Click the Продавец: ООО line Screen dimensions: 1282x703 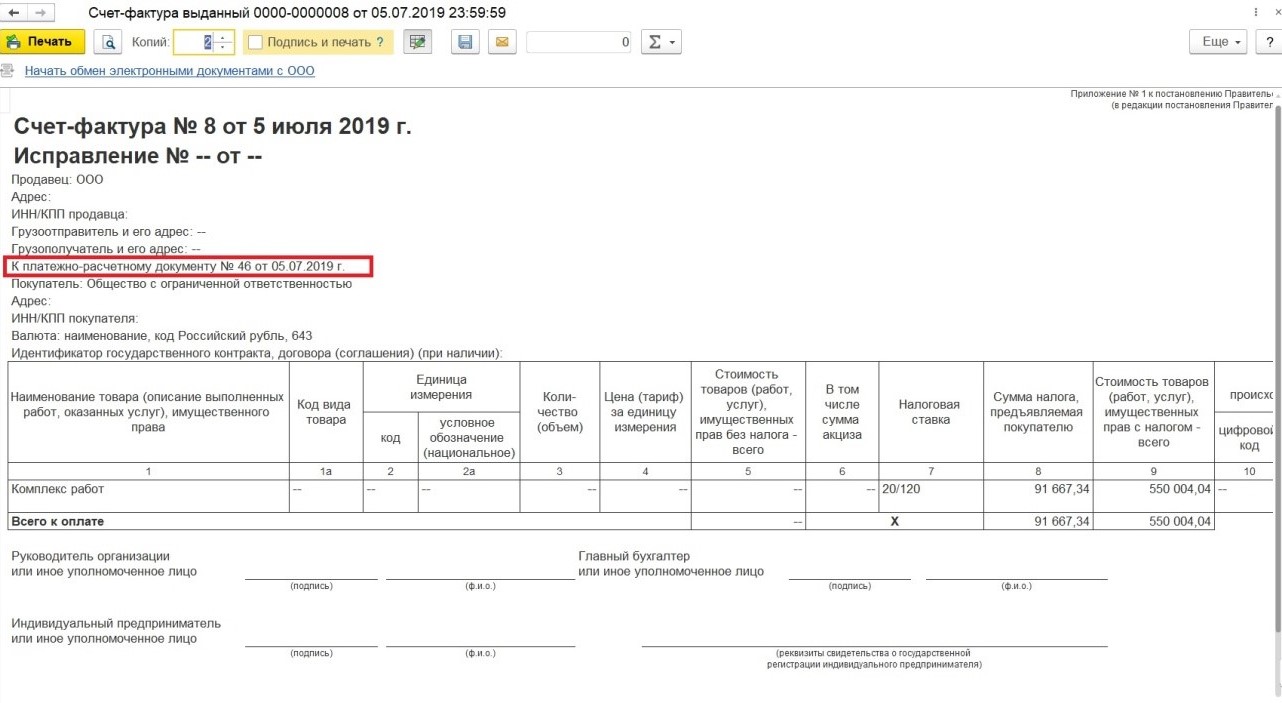click(x=57, y=180)
